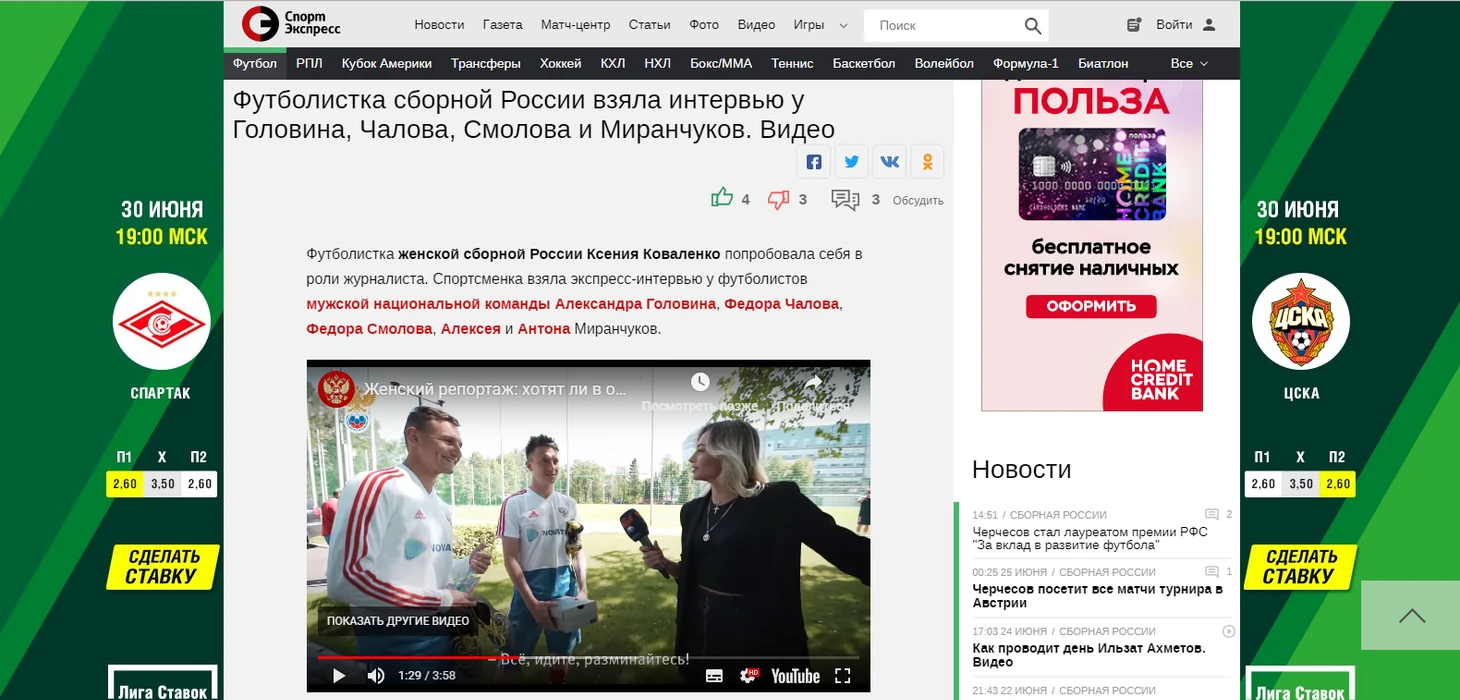Viewport: 1460px width, 700px height.
Task: Open the news feed icon beside Войти
Action: tap(1134, 25)
